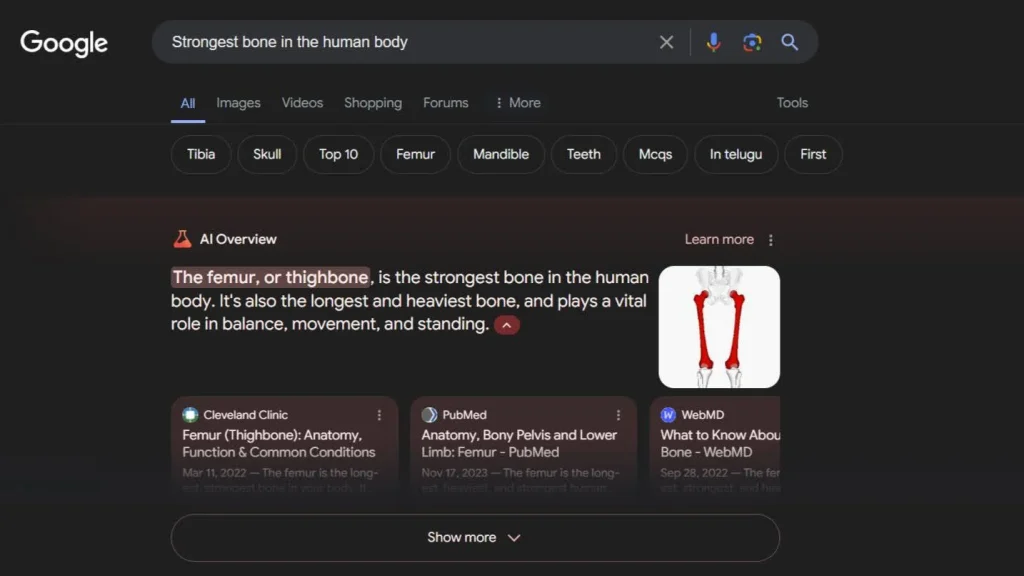Select the All tab
The width and height of the screenshot is (1024, 576).
point(188,103)
